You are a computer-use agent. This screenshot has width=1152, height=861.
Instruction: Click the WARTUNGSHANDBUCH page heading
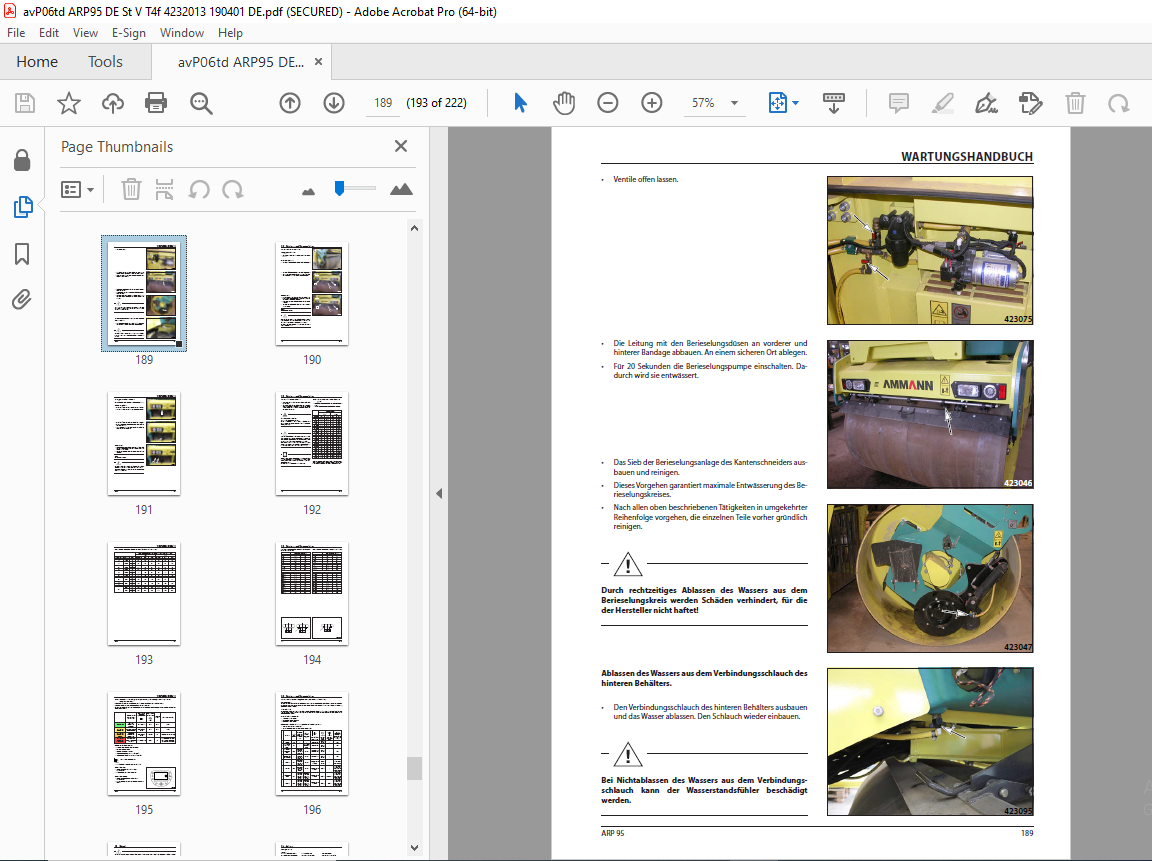[967, 156]
